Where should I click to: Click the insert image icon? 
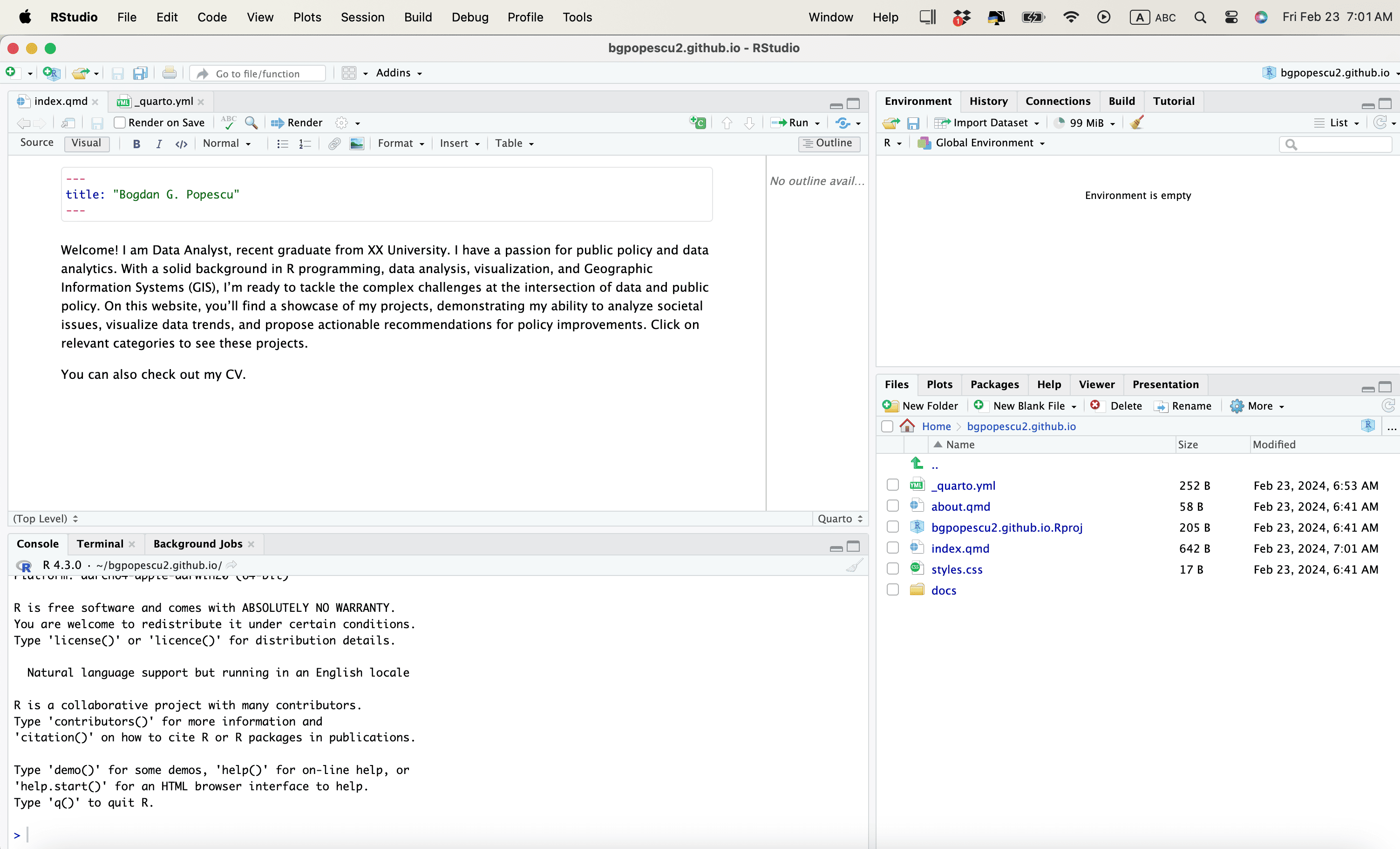(x=356, y=144)
